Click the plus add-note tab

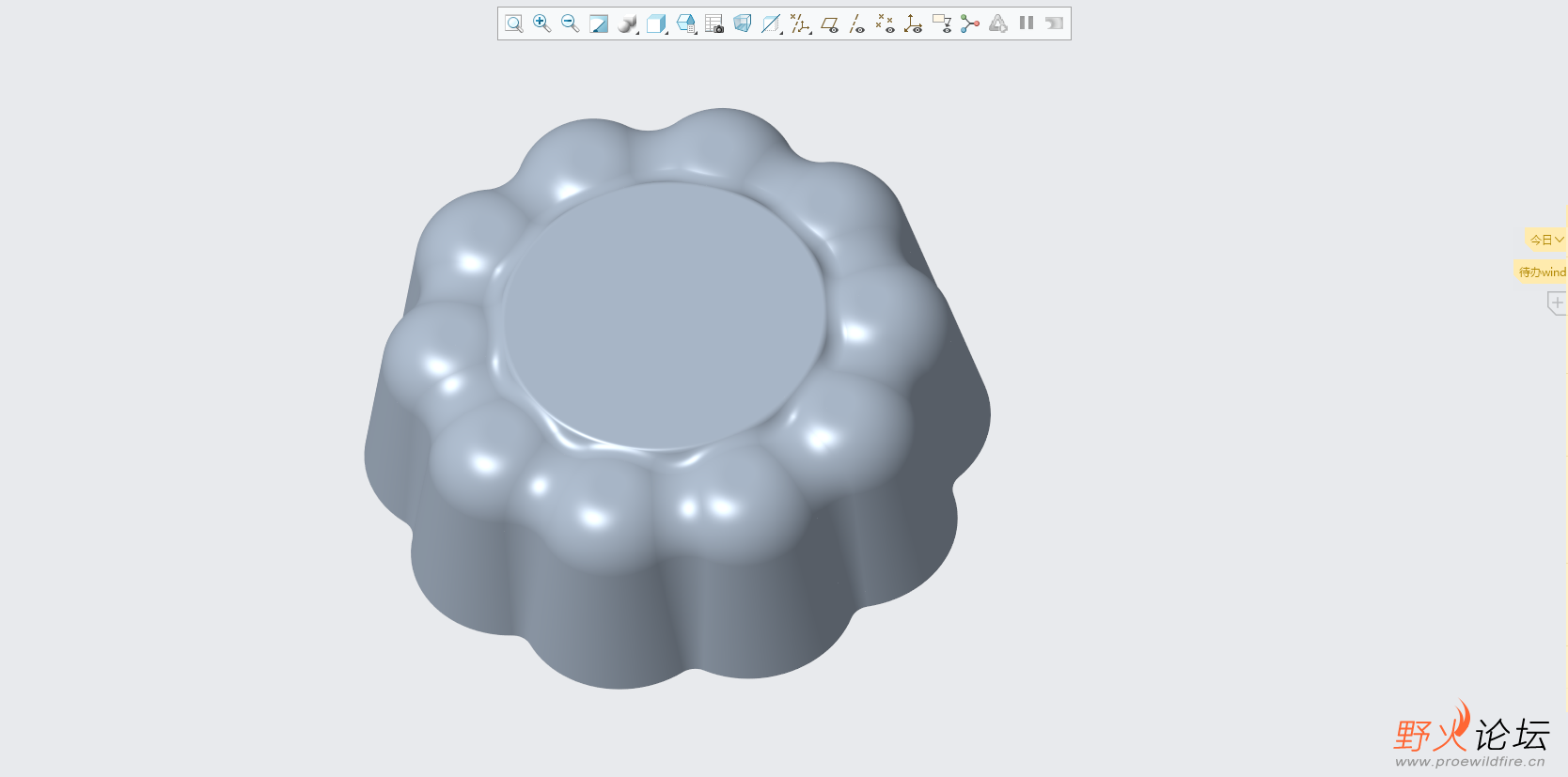point(1557,303)
